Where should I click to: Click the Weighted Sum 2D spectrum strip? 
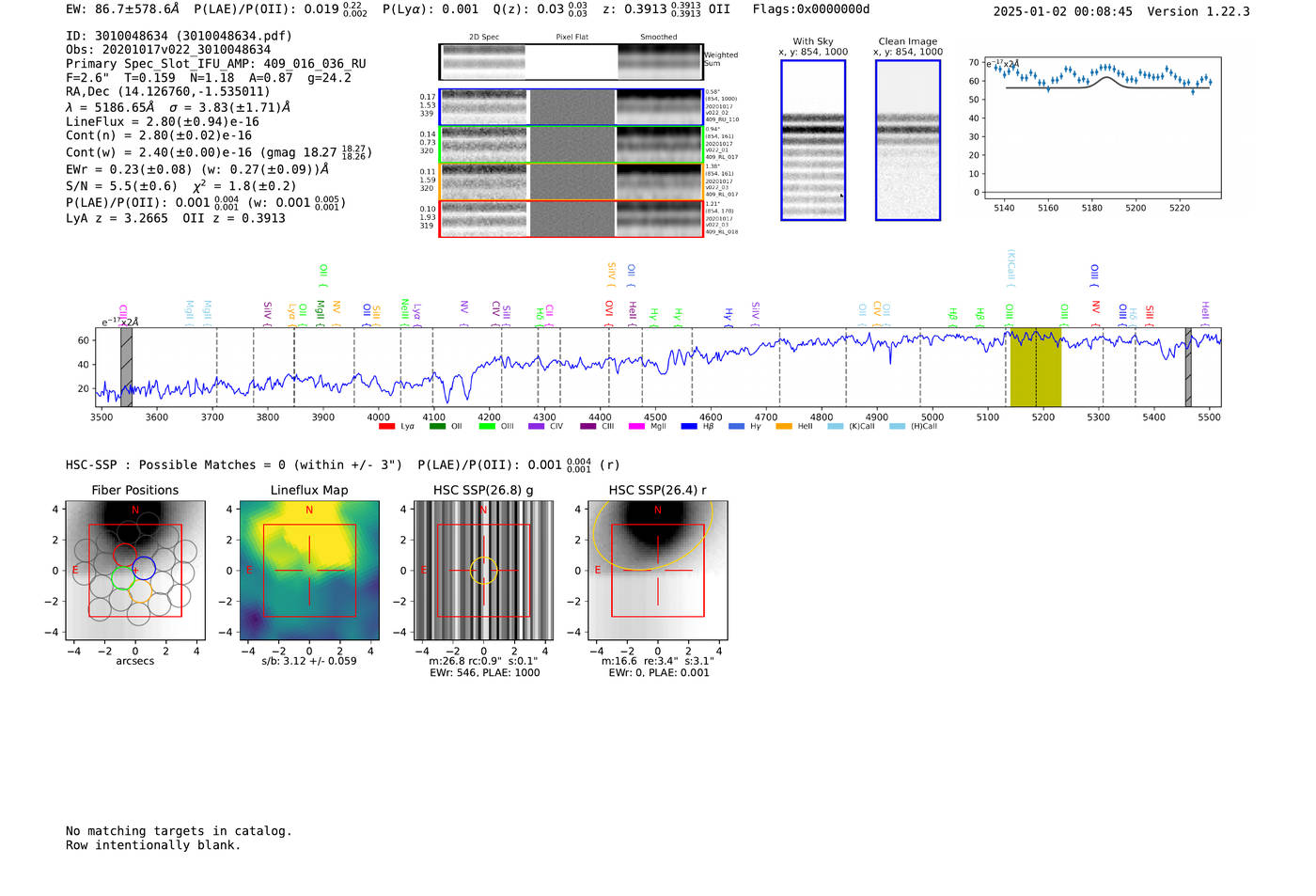571,62
